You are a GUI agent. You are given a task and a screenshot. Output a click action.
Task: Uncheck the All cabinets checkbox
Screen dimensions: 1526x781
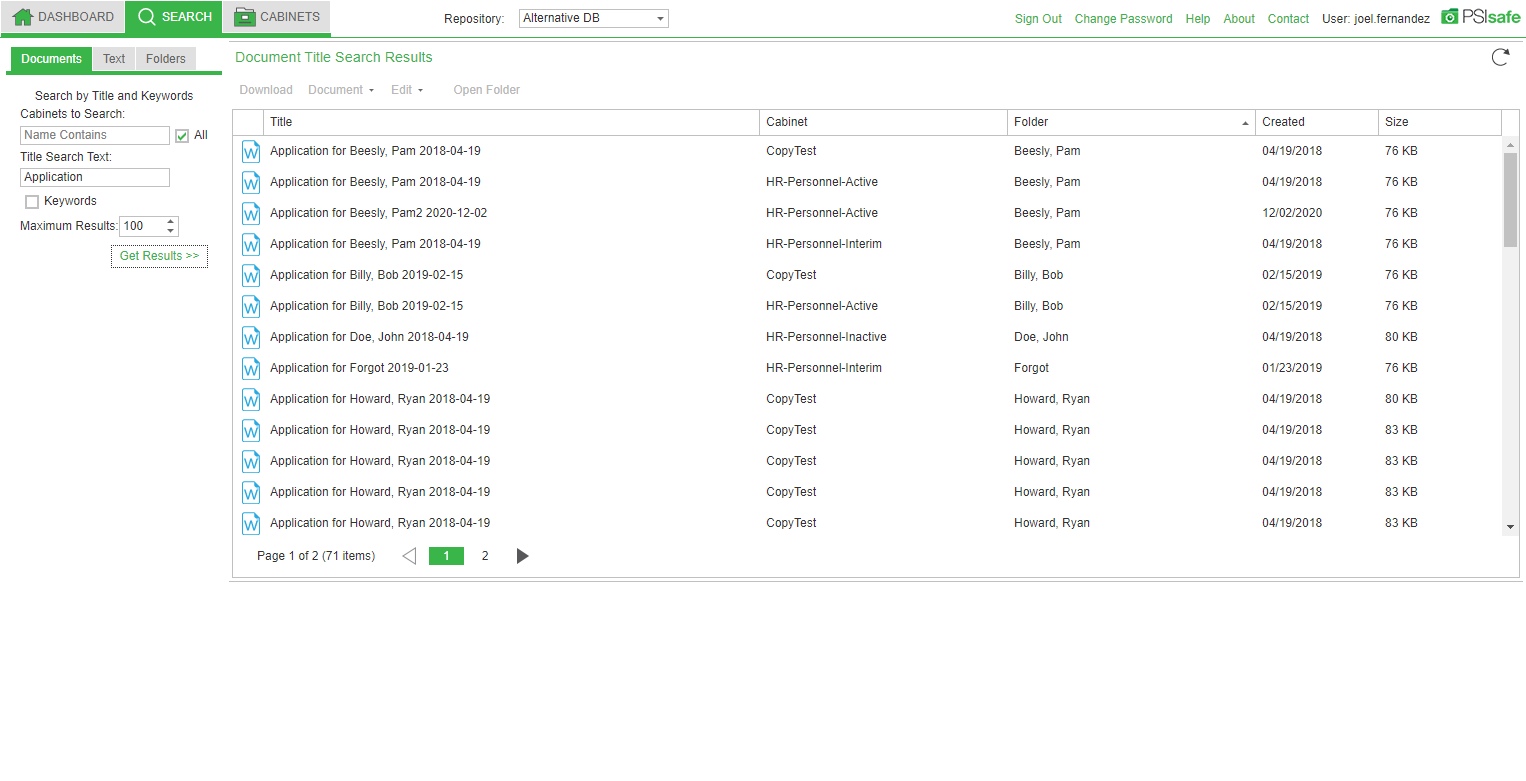tap(182, 136)
